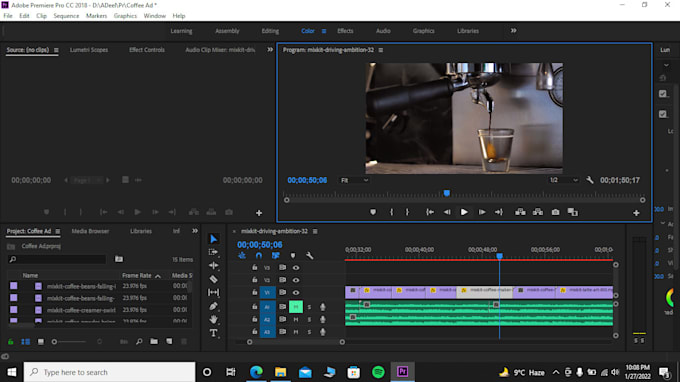Click Go to Out in Program monitor
This screenshot has width=680, height=382.
499,212
